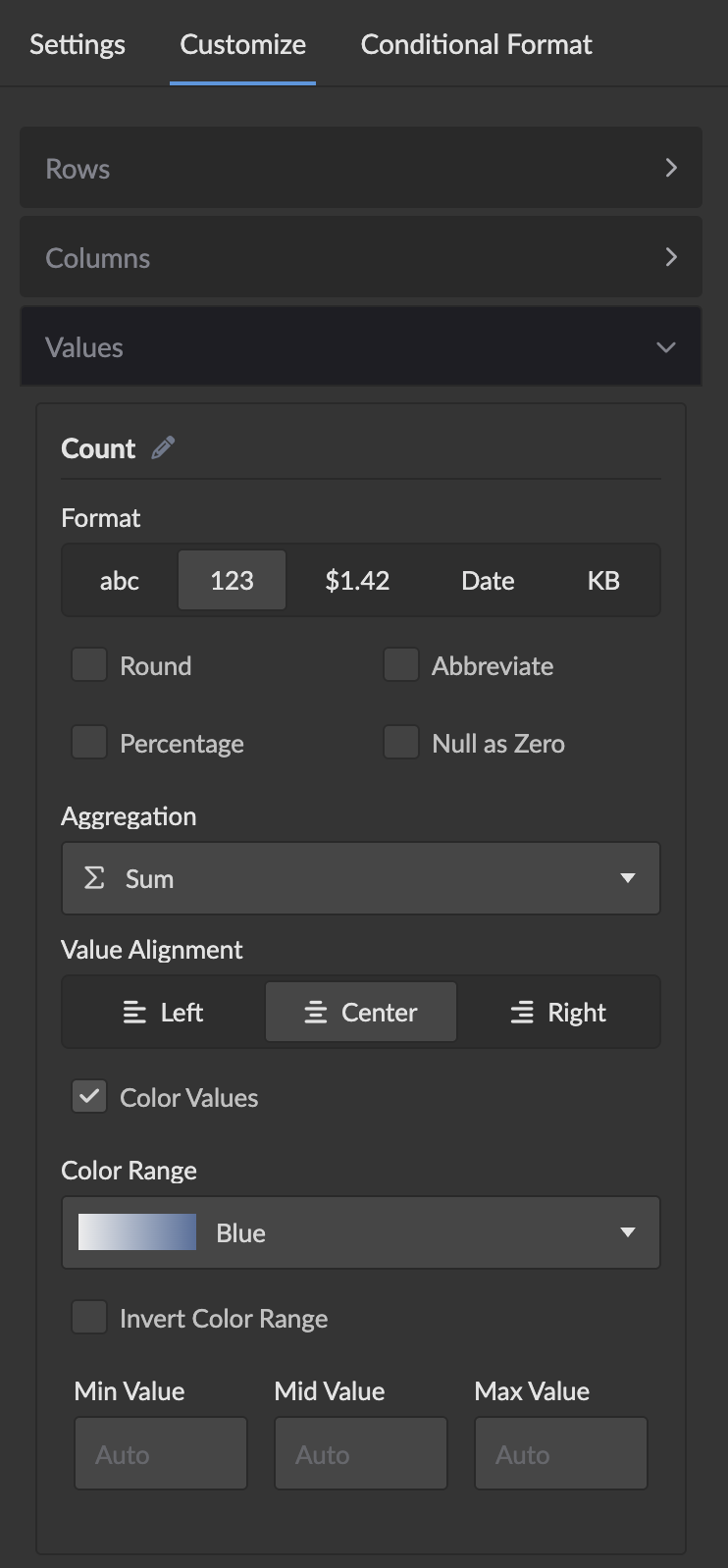Set value alignment to Left

point(163,1013)
